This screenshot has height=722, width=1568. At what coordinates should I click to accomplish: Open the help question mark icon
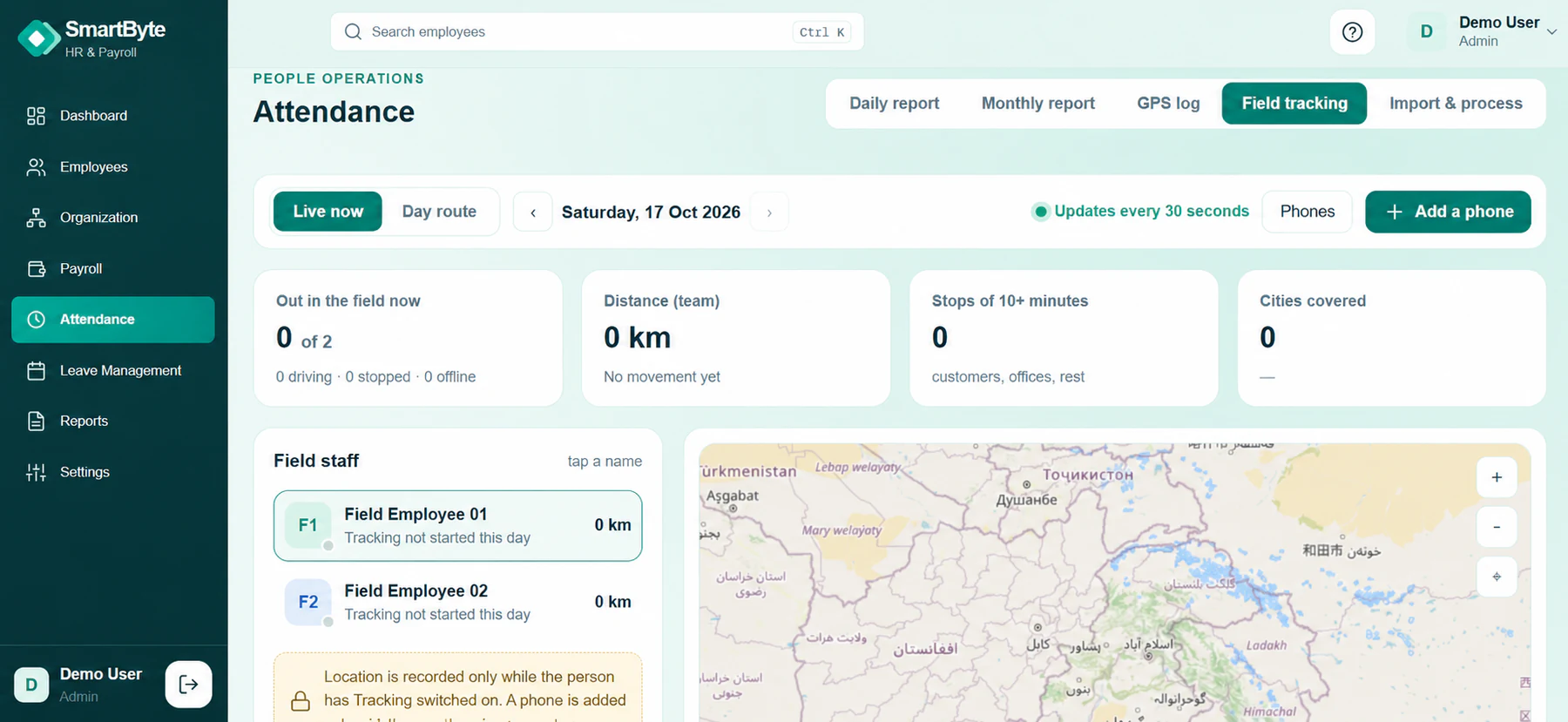1352,32
